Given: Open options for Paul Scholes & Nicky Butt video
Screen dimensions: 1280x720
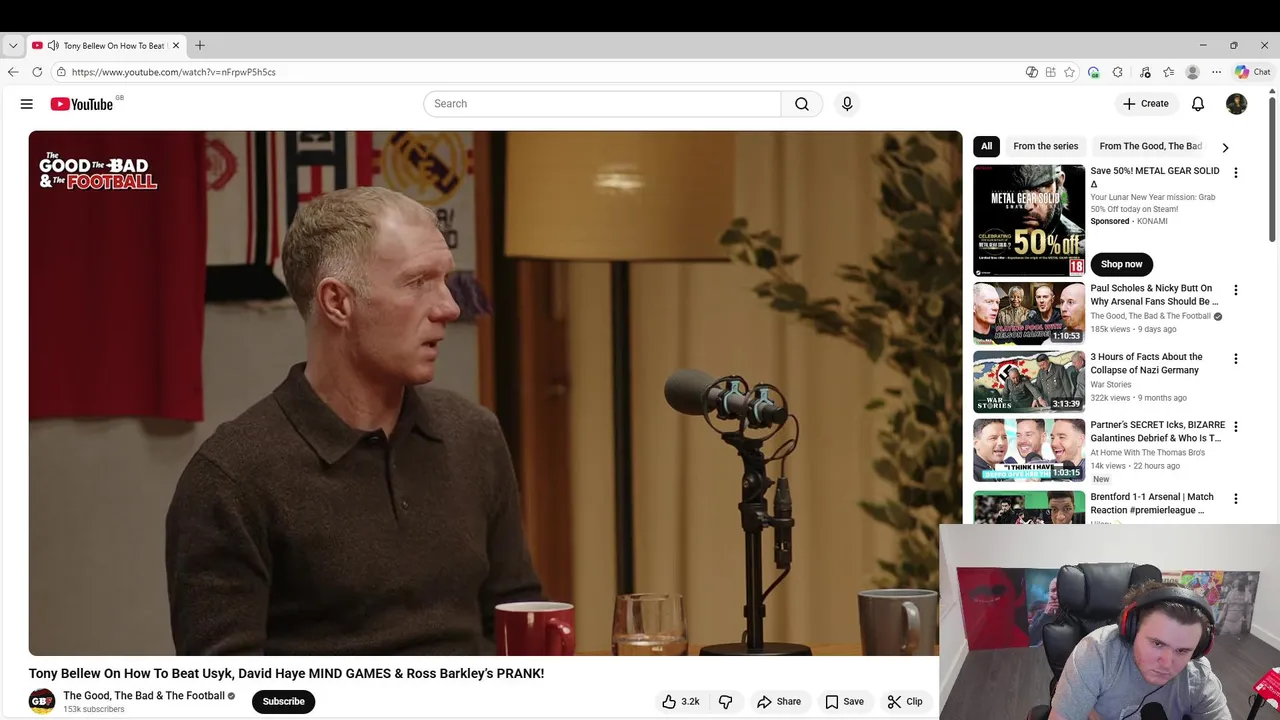Looking at the screenshot, I should (1236, 290).
